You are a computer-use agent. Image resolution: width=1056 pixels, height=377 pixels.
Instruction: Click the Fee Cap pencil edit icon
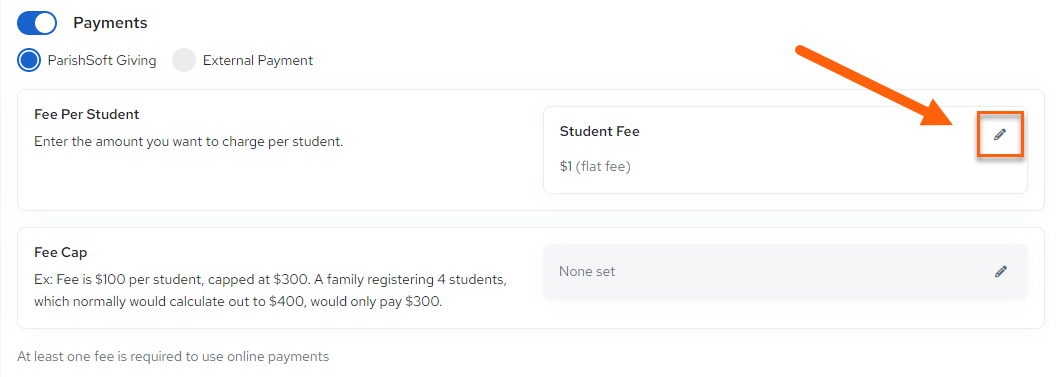click(1001, 271)
